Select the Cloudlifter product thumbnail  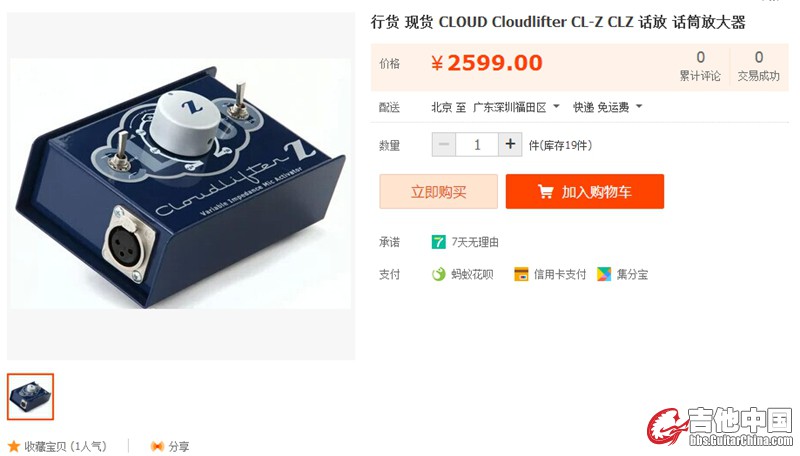pyautogui.click(x=30, y=397)
